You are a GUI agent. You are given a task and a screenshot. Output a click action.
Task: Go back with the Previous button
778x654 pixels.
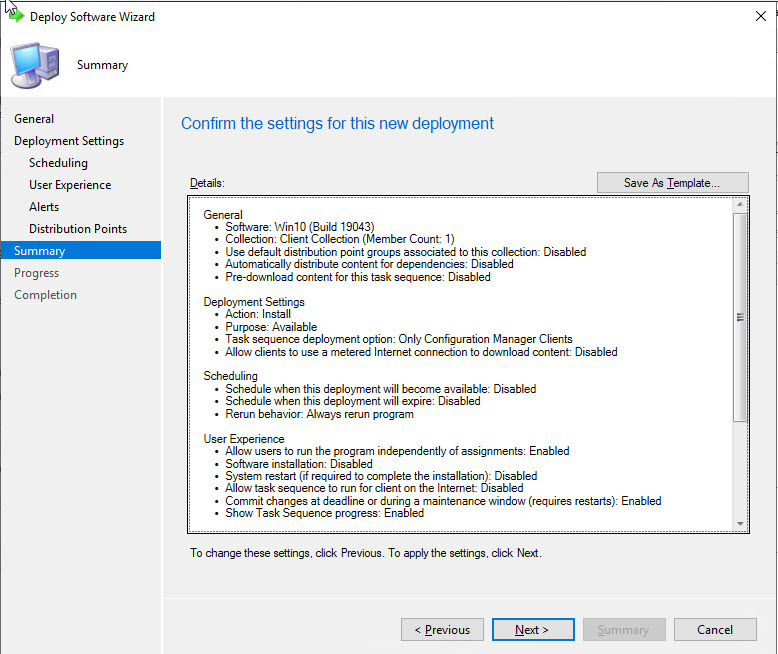click(x=442, y=630)
